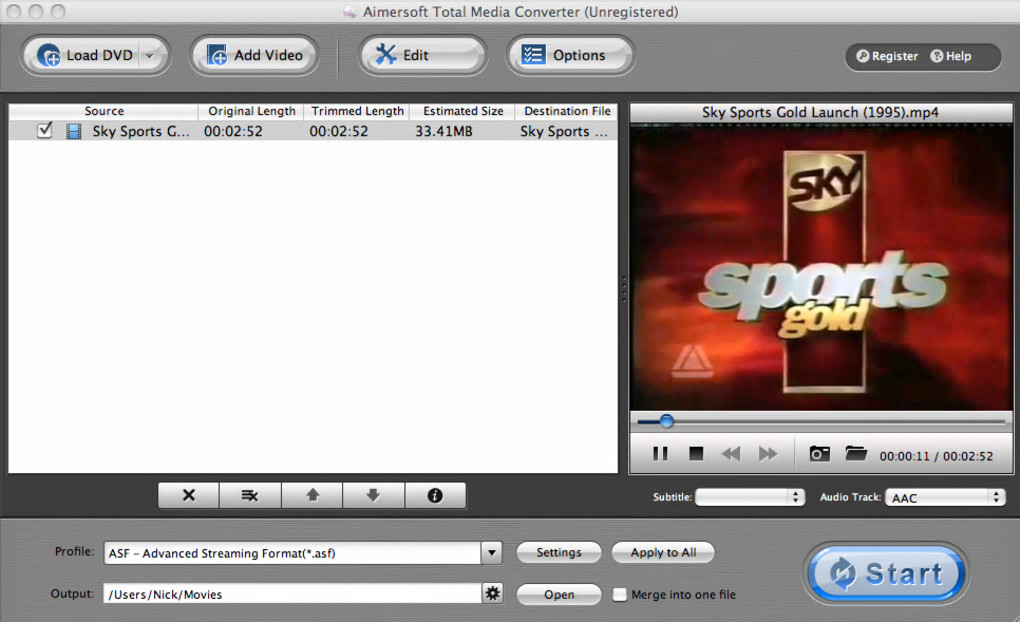Image resolution: width=1020 pixels, height=622 pixels.
Task: Remove the selected item with the X icon
Action: [189, 495]
